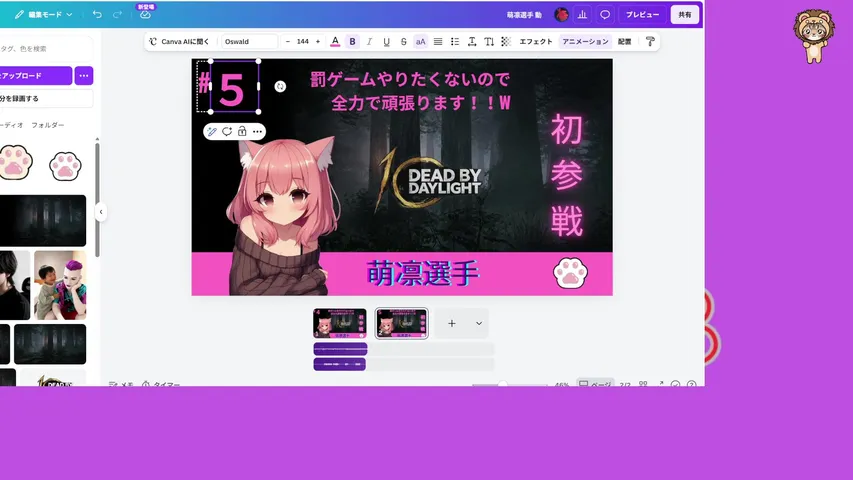
Task: Switch to the フォルダー folders tab
Action: coord(47,125)
